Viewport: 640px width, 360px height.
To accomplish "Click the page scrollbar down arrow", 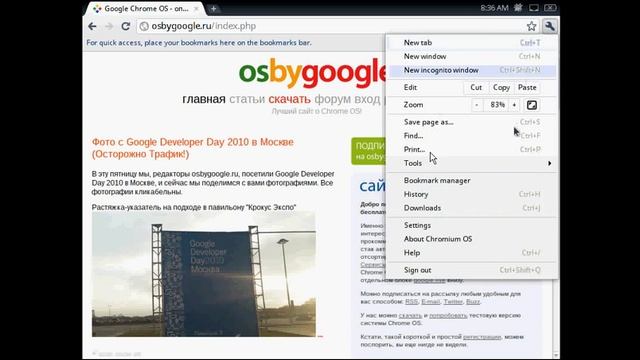I will (556, 356).
